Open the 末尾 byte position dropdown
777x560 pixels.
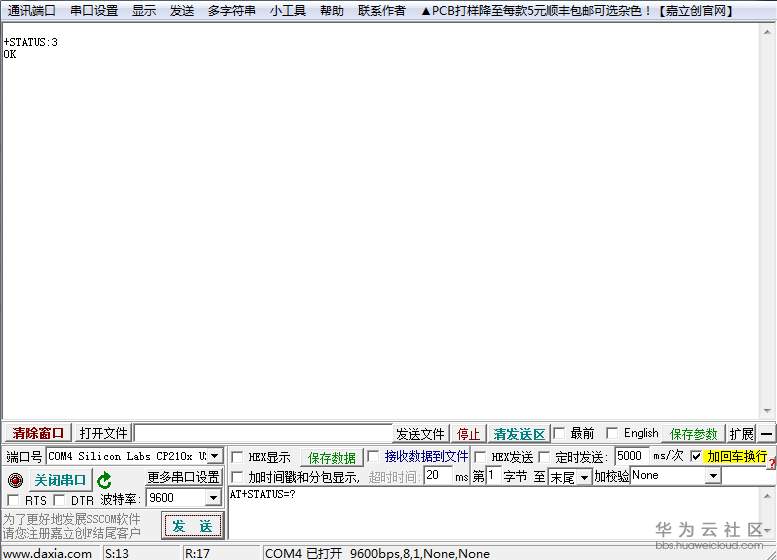coord(585,478)
